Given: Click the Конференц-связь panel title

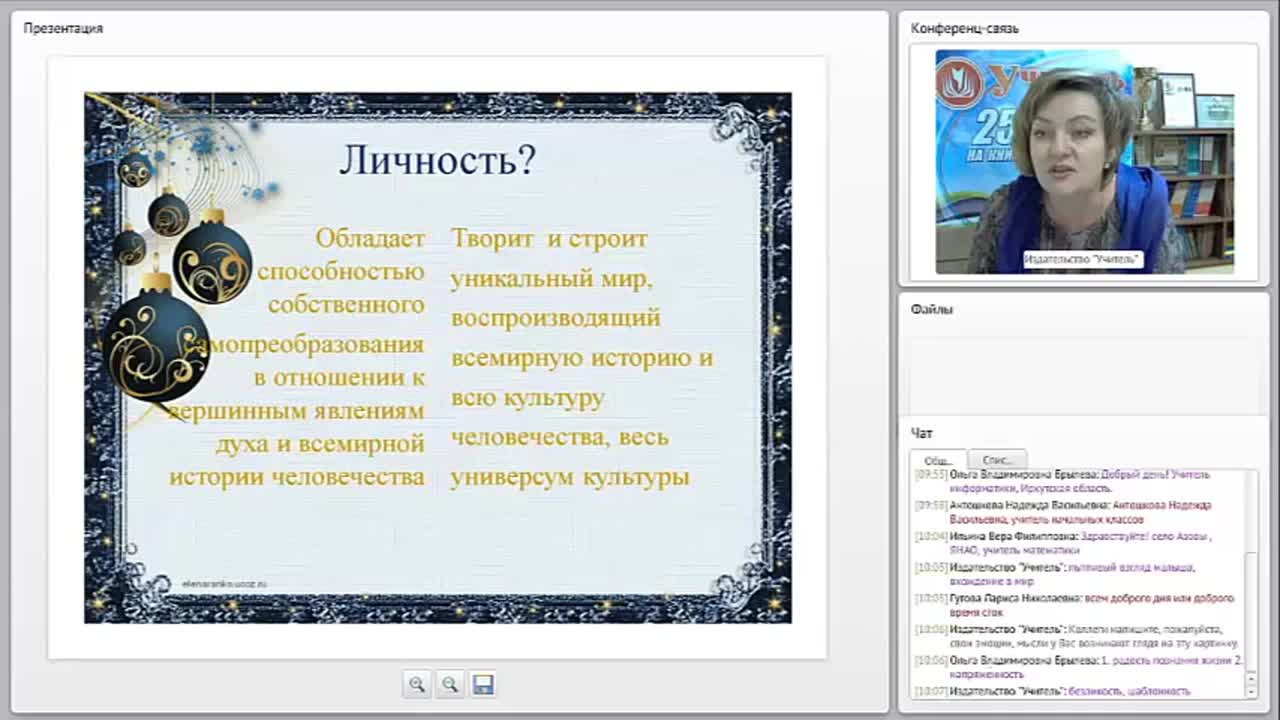Looking at the screenshot, I should point(965,28).
